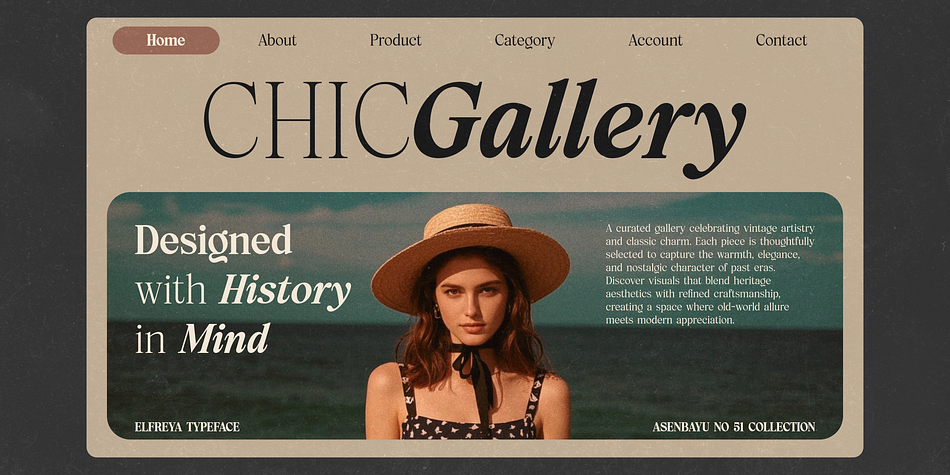This screenshot has width=950, height=475.
Task: Click the woman's earring
Action: (436, 311)
